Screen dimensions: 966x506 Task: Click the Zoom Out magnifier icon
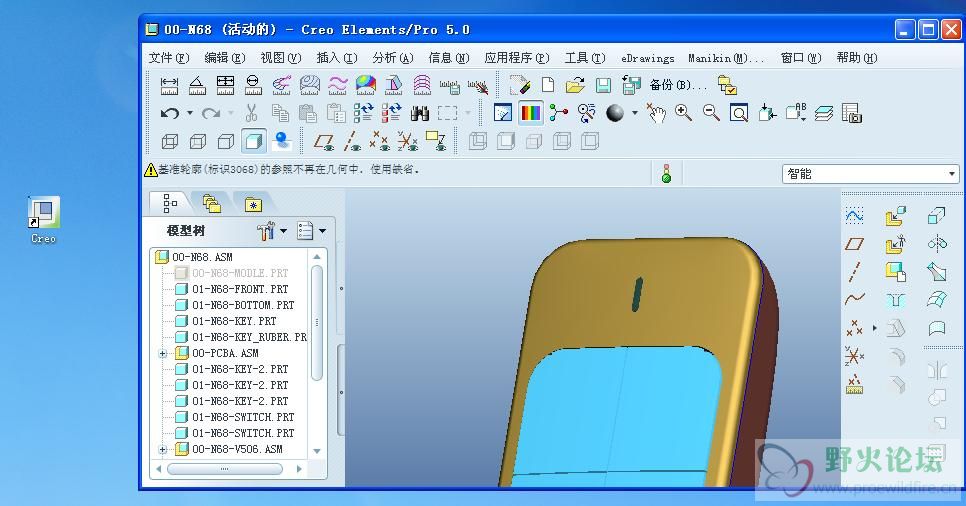click(x=712, y=113)
